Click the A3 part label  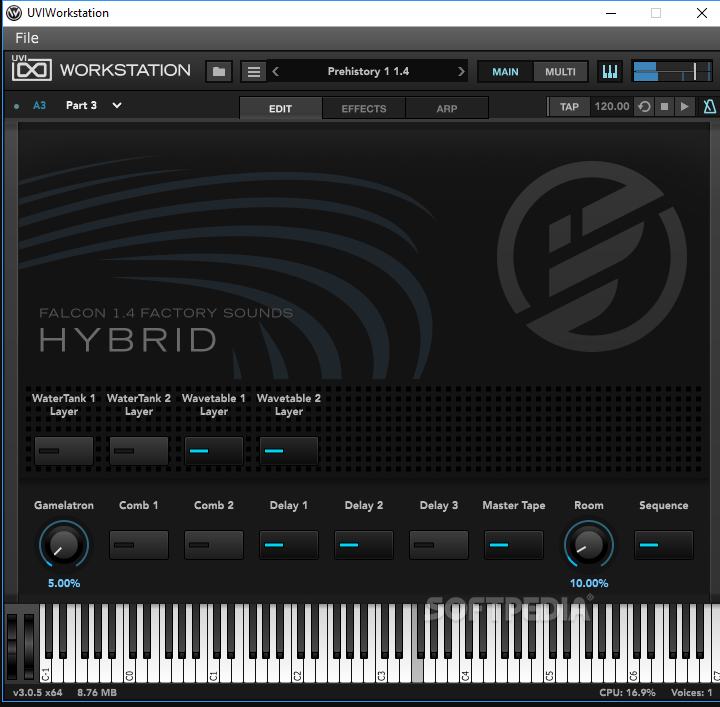pyautogui.click(x=39, y=106)
